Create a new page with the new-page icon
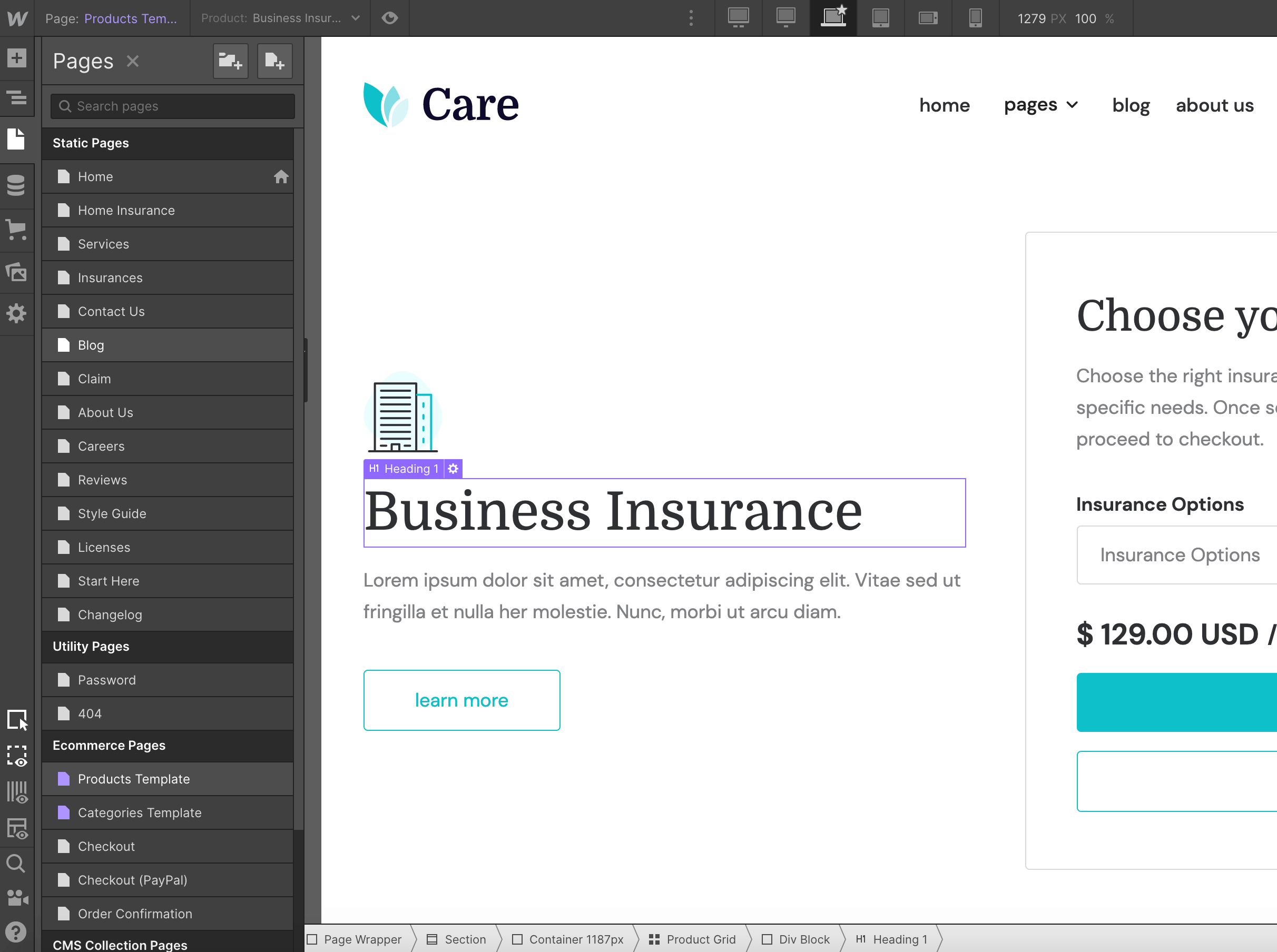 click(x=274, y=61)
